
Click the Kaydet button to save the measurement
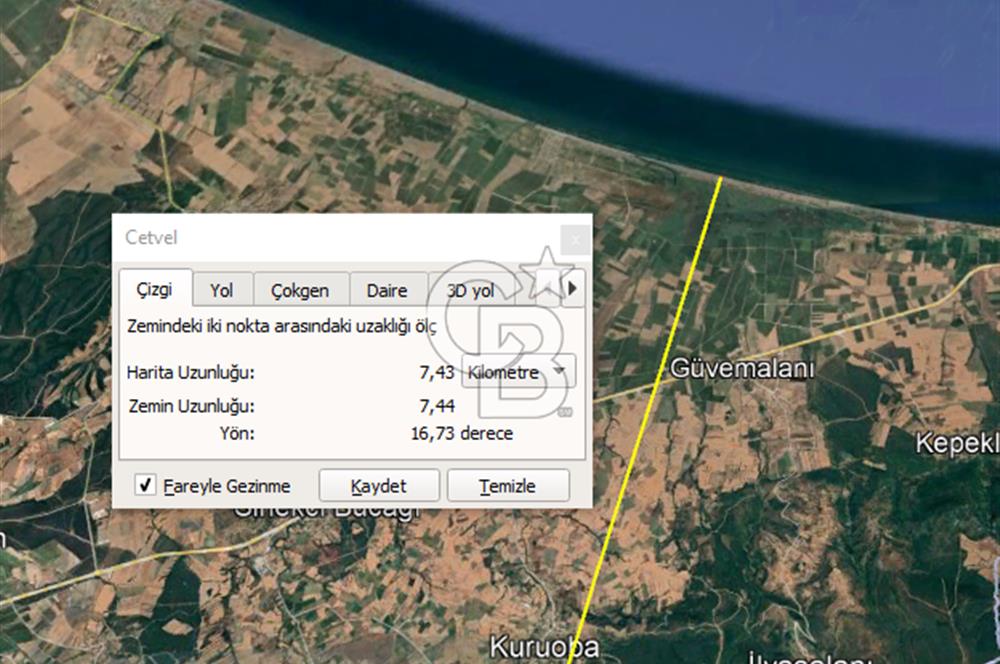point(379,486)
